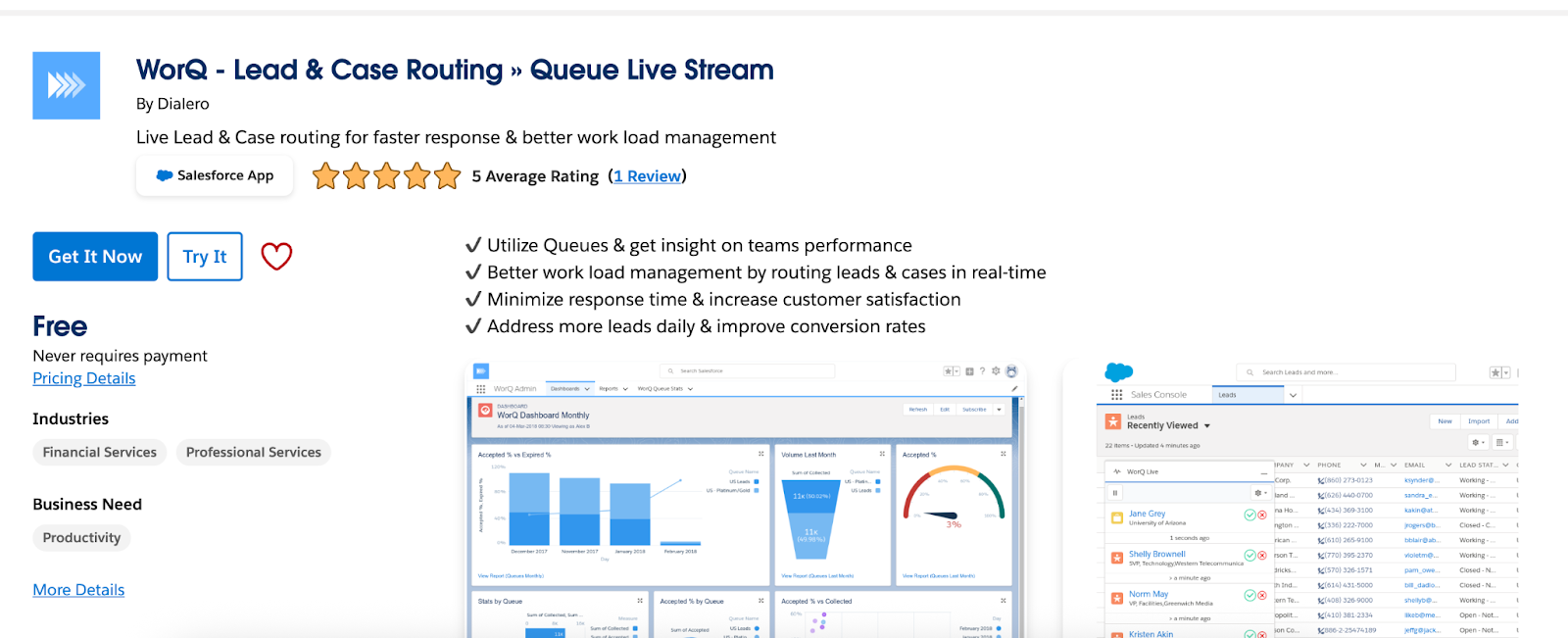Select the Productivity business need tag
The height and width of the screenshot is (638, 1568).
pyautogui.click(x=81, y=538)
